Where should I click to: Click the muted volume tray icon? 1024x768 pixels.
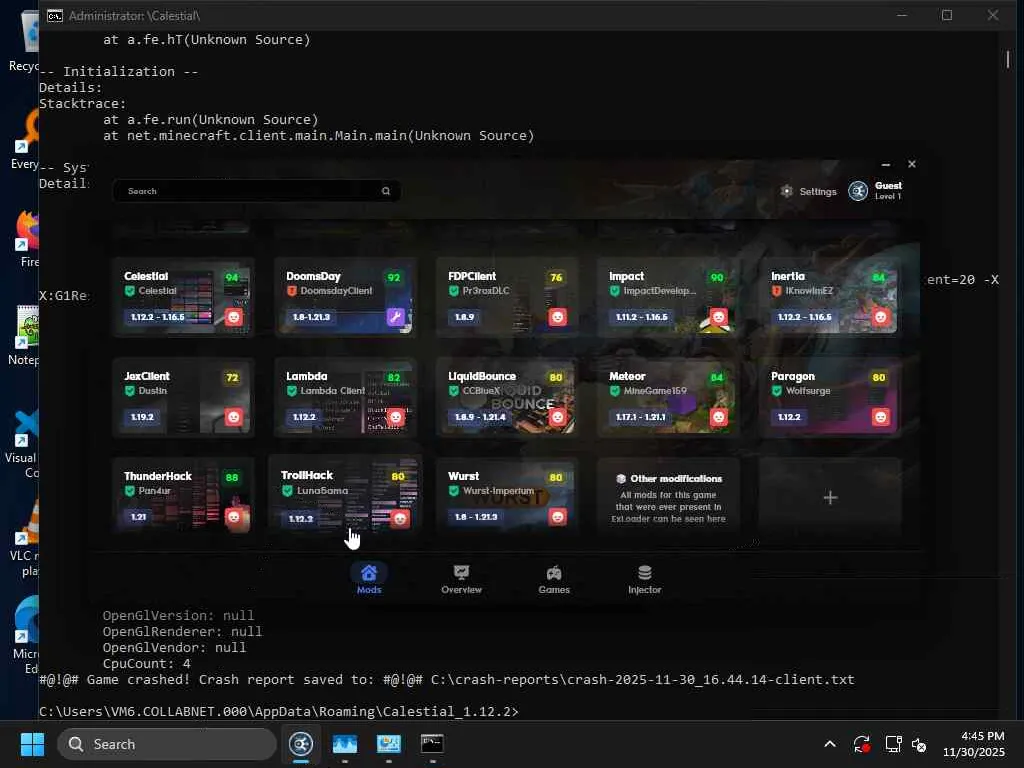pyautogui.click(x=919, y=744)
